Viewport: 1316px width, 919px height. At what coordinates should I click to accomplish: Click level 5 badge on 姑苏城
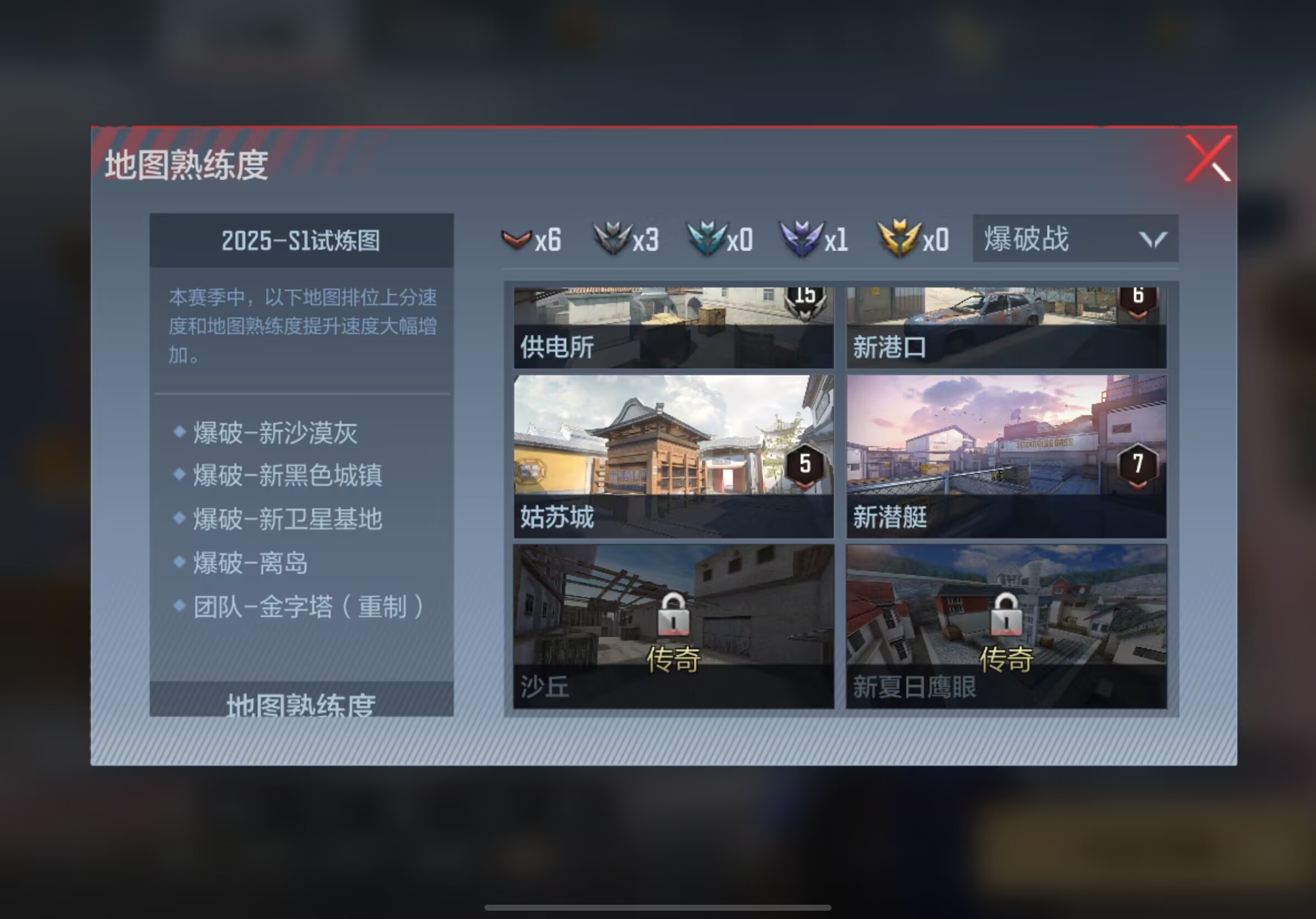(805, 466)
